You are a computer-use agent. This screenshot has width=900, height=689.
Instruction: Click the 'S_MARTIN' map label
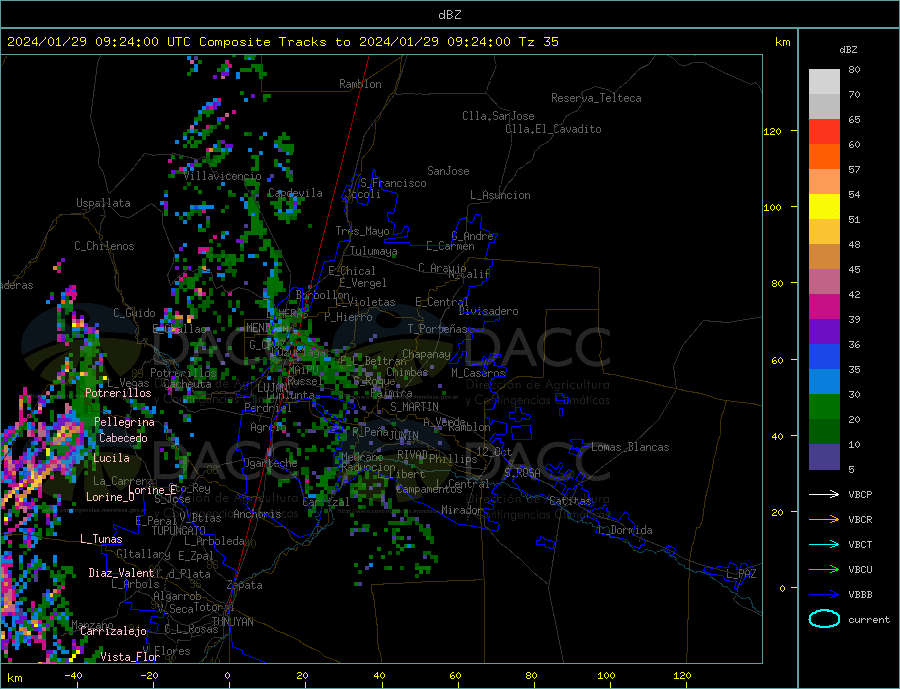[x=414, y=407]
